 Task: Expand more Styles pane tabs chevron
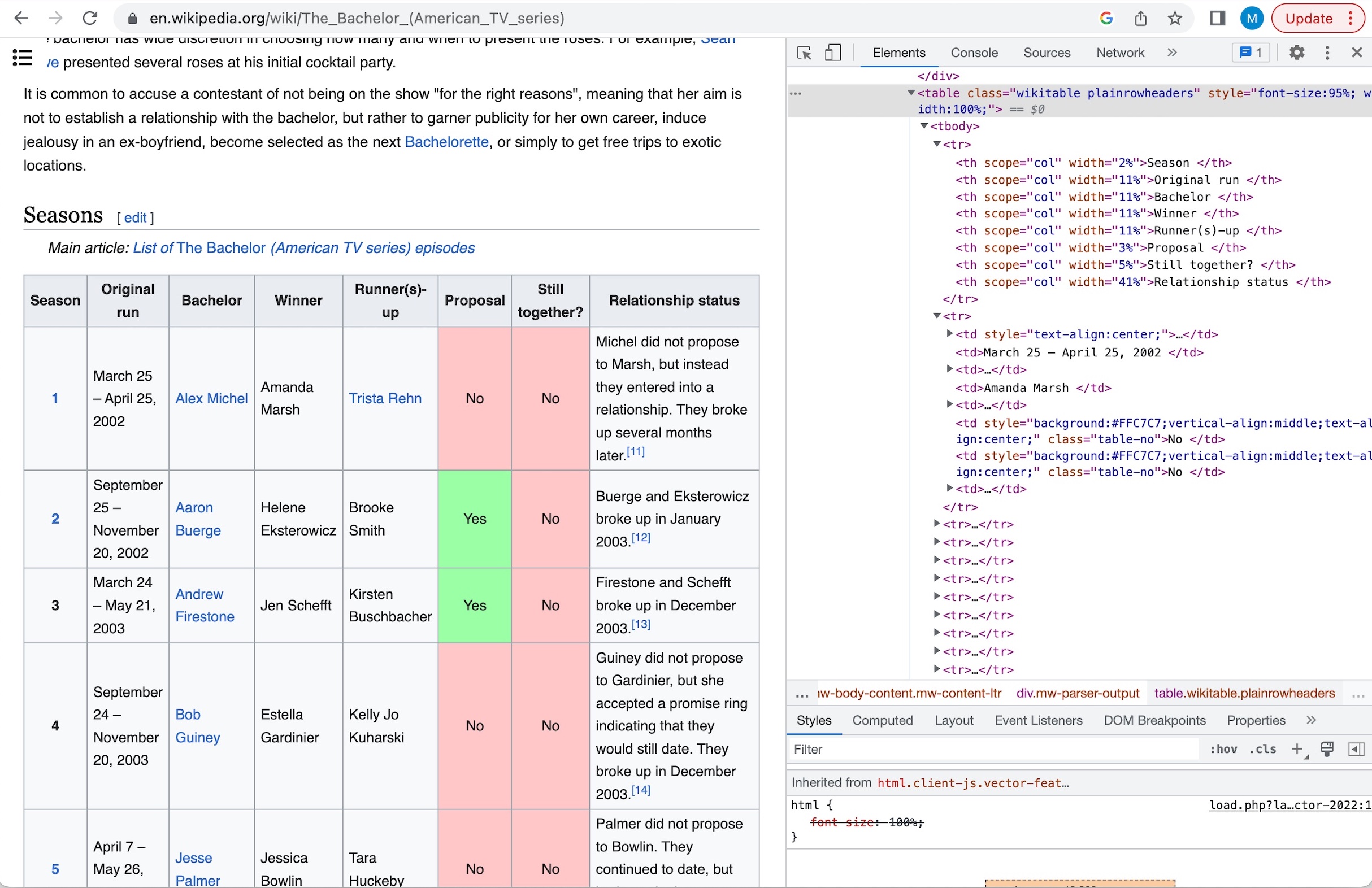(x=1311, y=720)
